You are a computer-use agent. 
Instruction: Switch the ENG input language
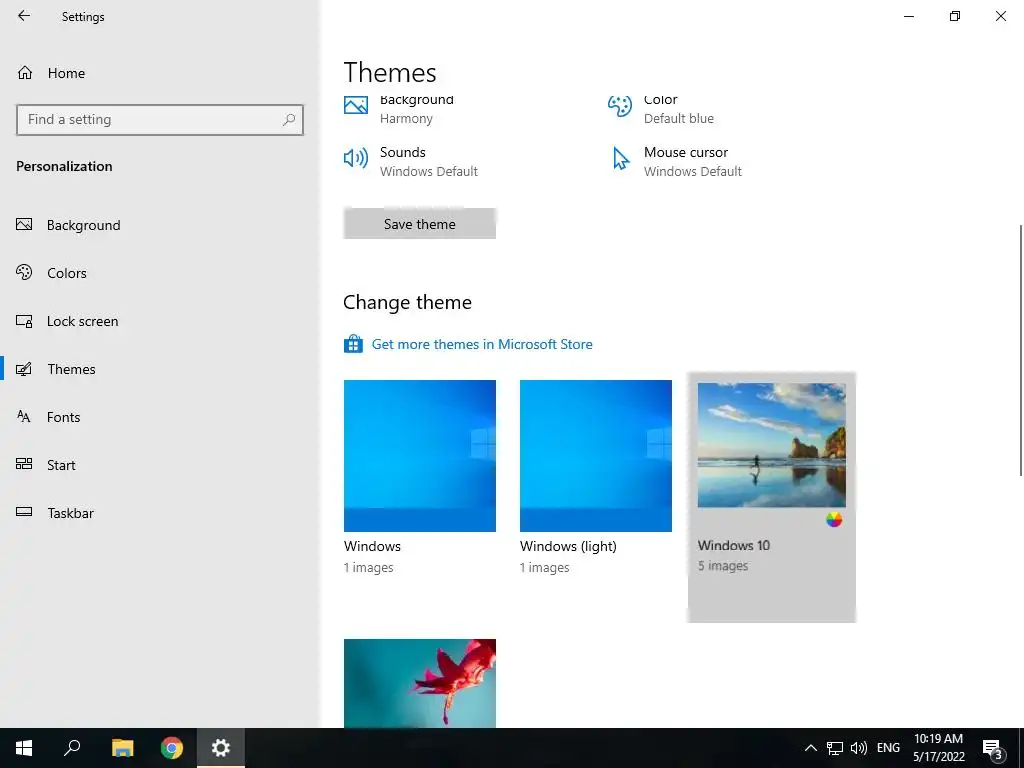click(888, 748)
